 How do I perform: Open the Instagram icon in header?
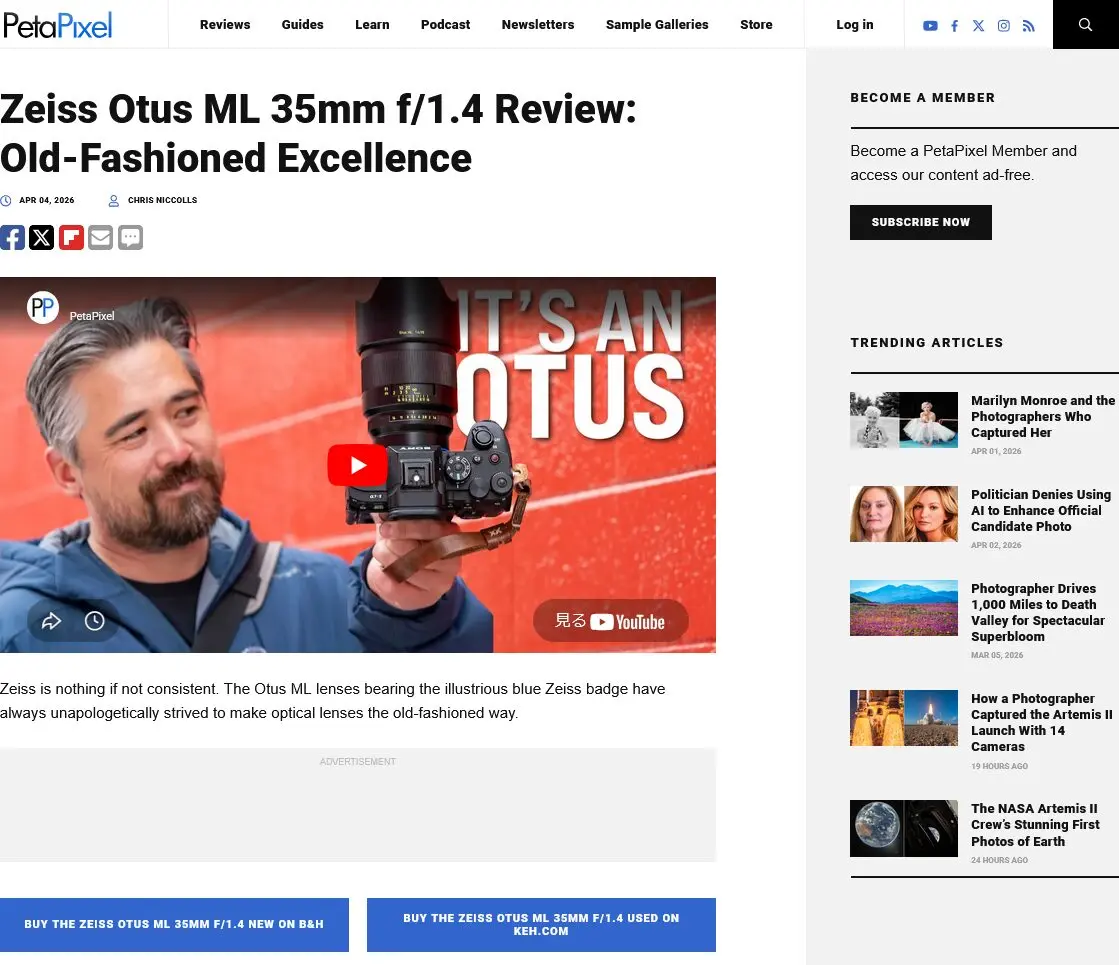pos(1003,26)
